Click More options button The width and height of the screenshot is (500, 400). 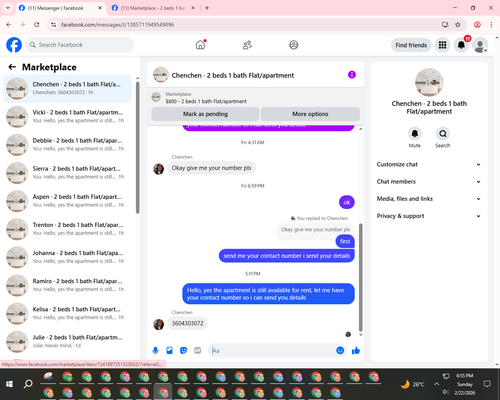[310, 114]
